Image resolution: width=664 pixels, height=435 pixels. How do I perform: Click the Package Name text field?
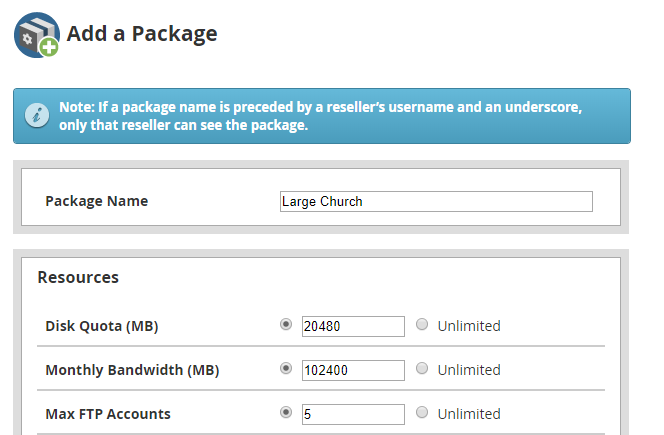436,202
